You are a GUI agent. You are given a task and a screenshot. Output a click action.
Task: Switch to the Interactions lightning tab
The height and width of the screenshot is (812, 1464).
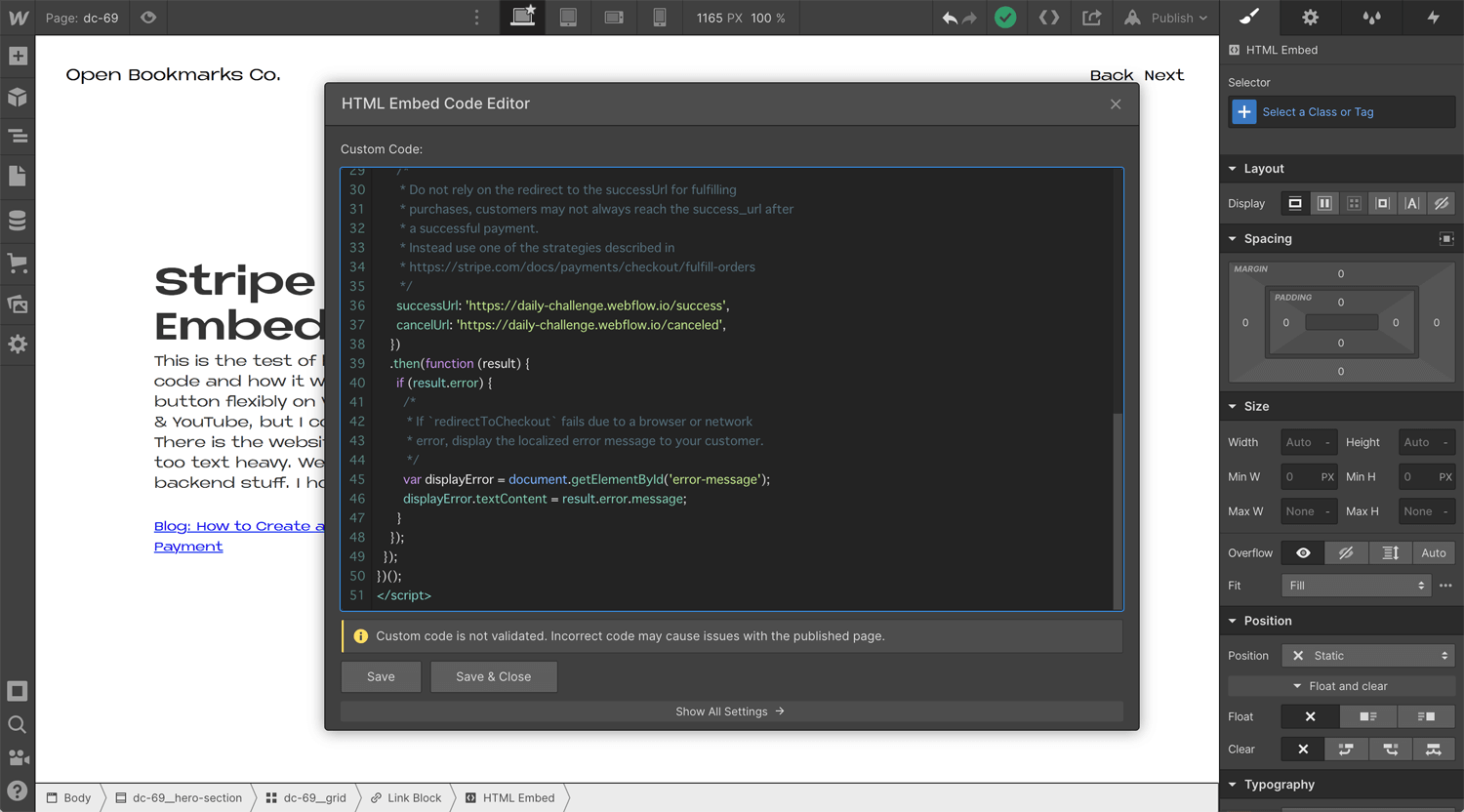tap(1434, 18)
